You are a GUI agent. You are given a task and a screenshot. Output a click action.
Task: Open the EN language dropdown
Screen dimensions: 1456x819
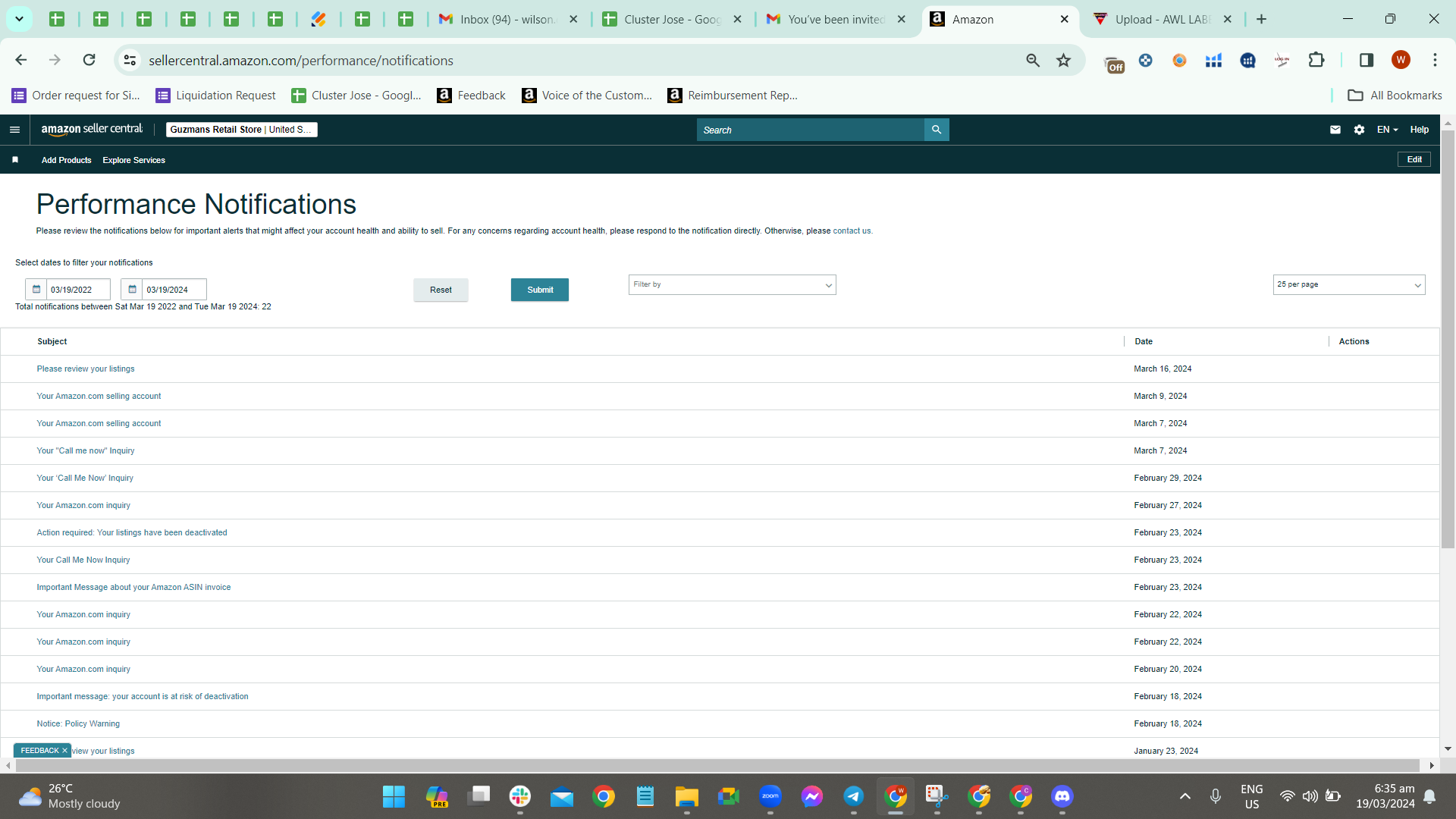pos(1387,130)
